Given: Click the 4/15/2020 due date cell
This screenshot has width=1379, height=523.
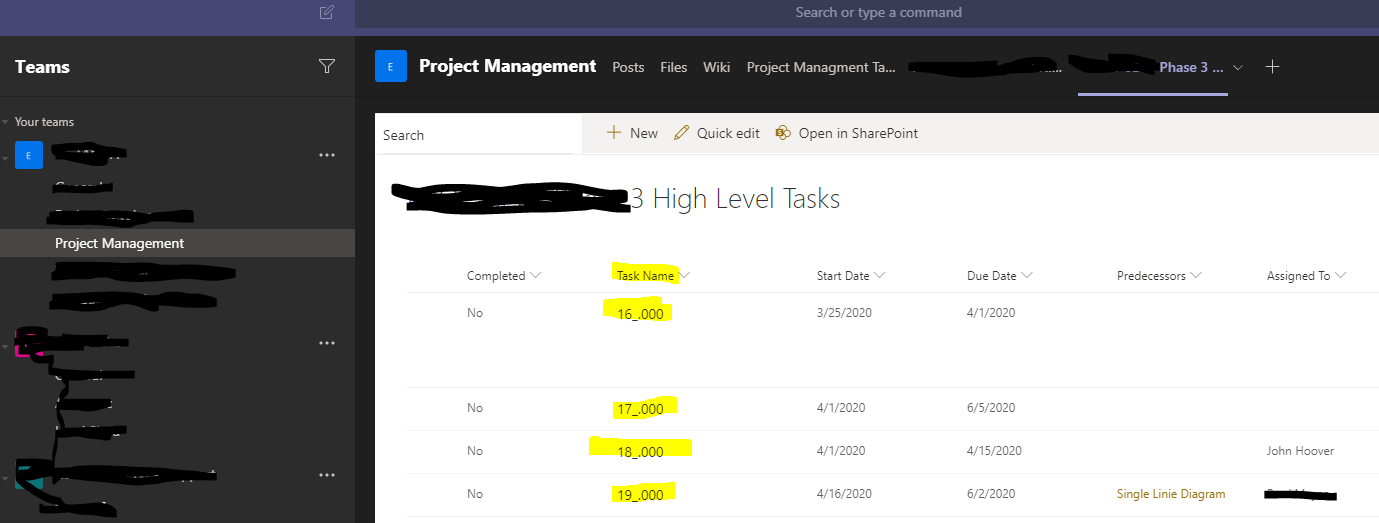Looking at the screenshot, I should pos(995,451).
